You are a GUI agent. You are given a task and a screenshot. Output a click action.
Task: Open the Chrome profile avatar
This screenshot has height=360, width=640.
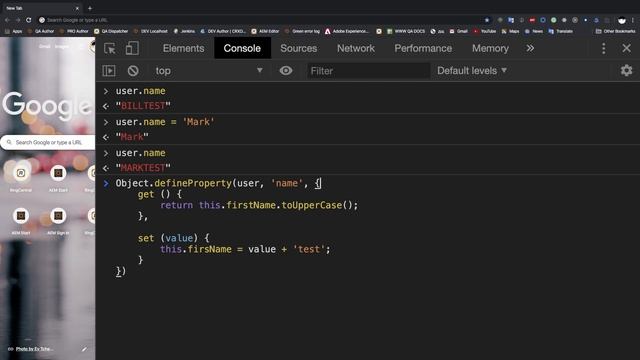(621, 20)
